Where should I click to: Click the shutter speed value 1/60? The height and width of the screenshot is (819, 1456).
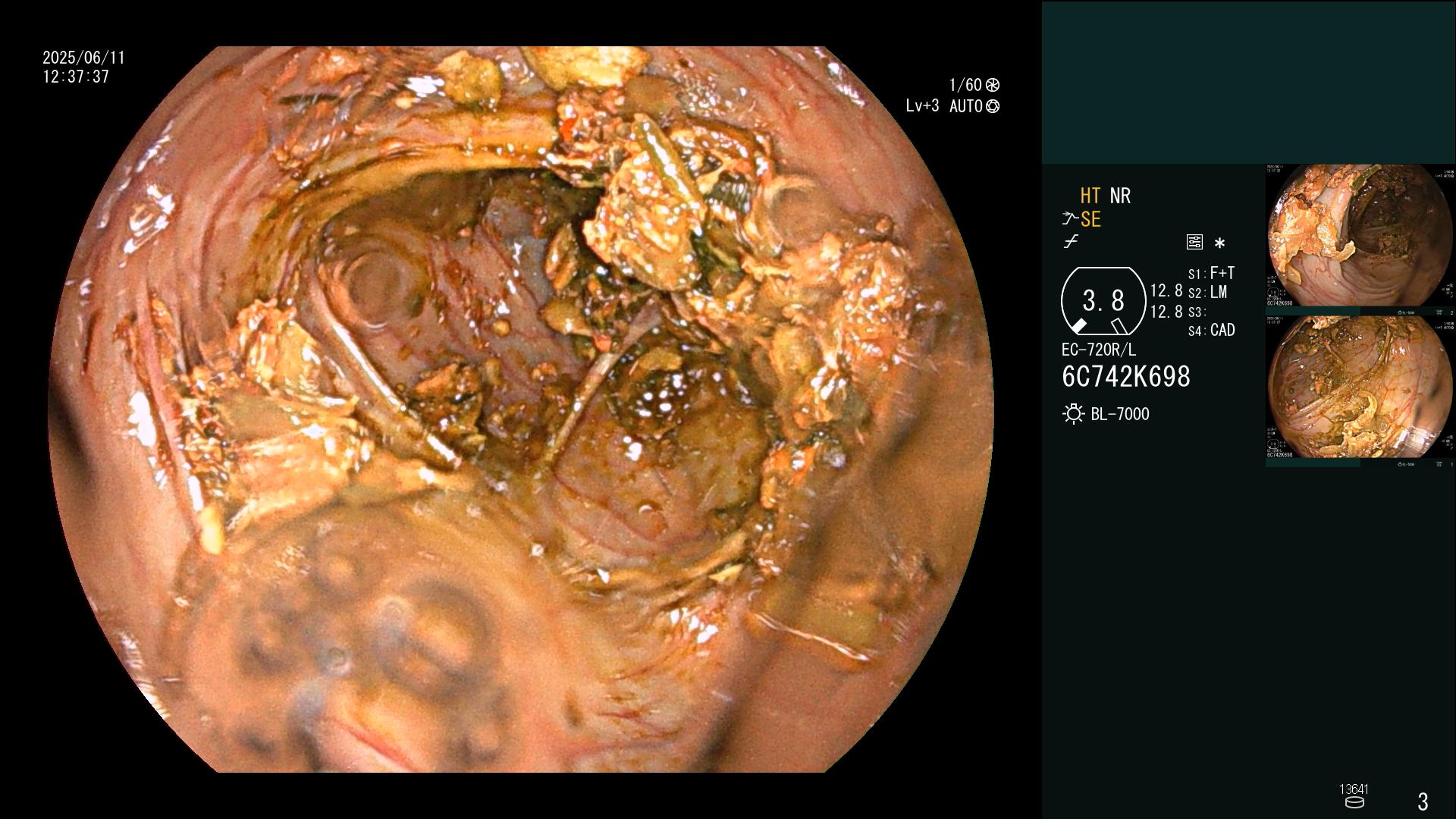[x=965, y=85]
